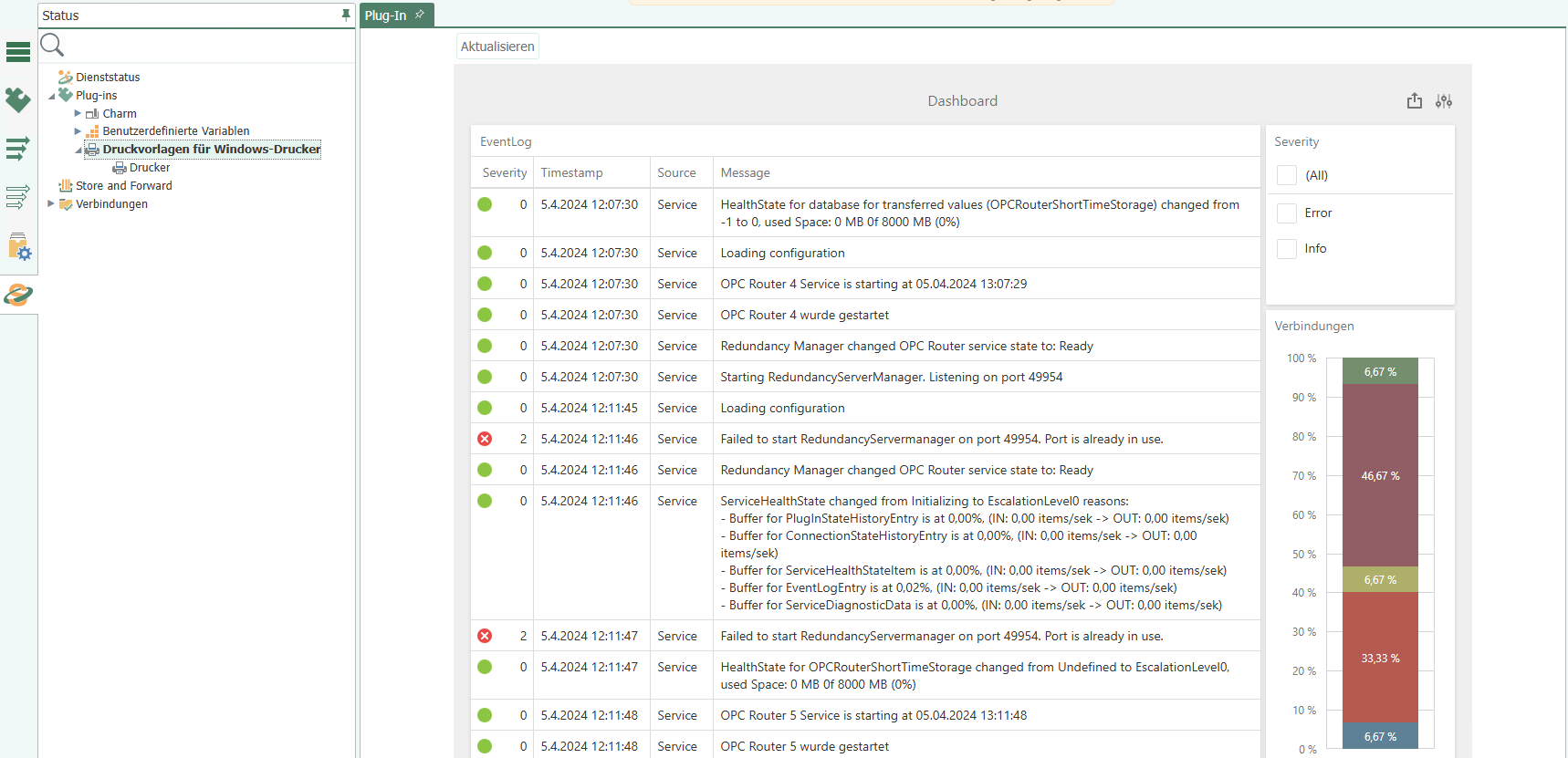Click message 'OPC Router 4 Service is starting'
The image size is (1568, 758).
[873, 284]
